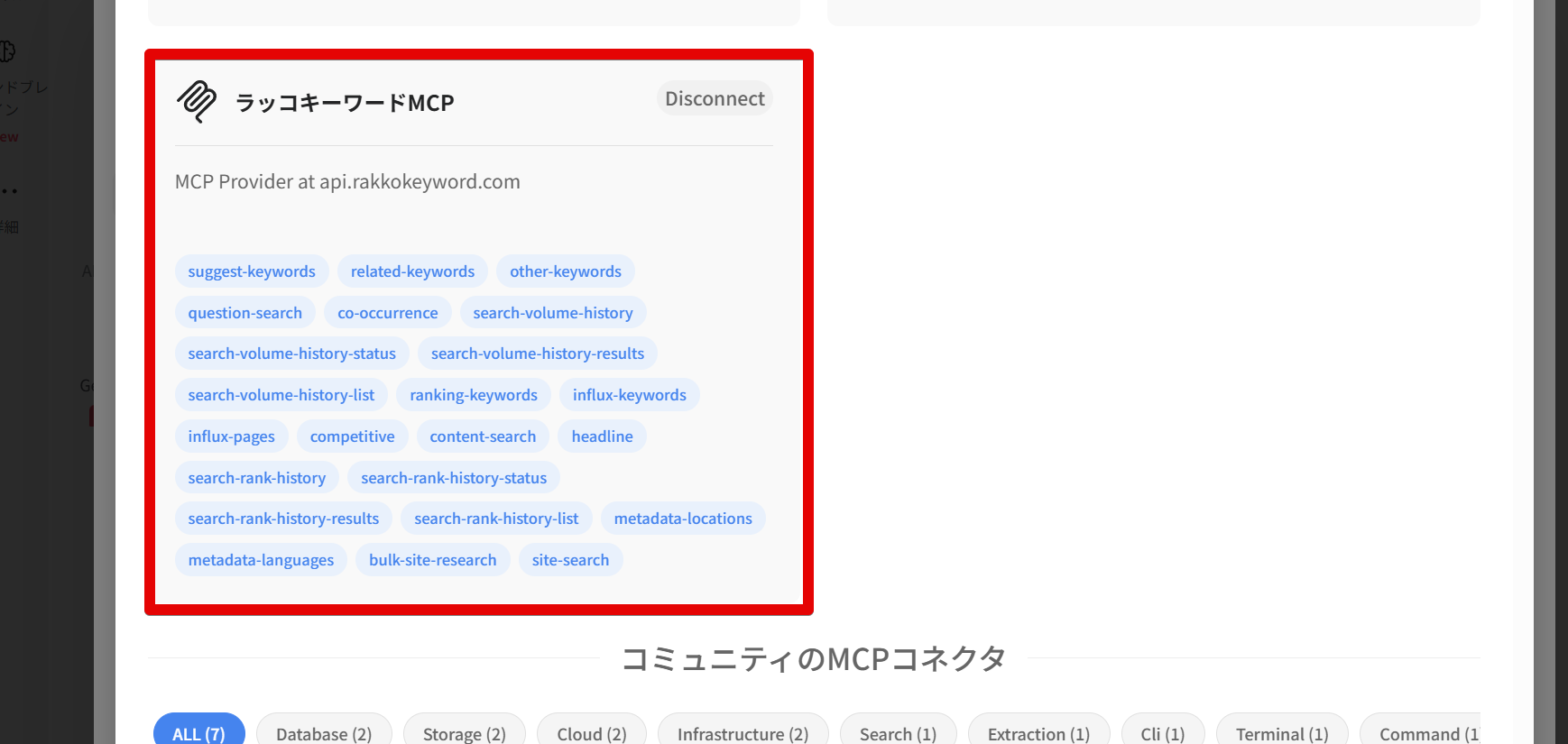1568x744 pixels.
Task: Click the headline tag
Action: tap(603, 436)
